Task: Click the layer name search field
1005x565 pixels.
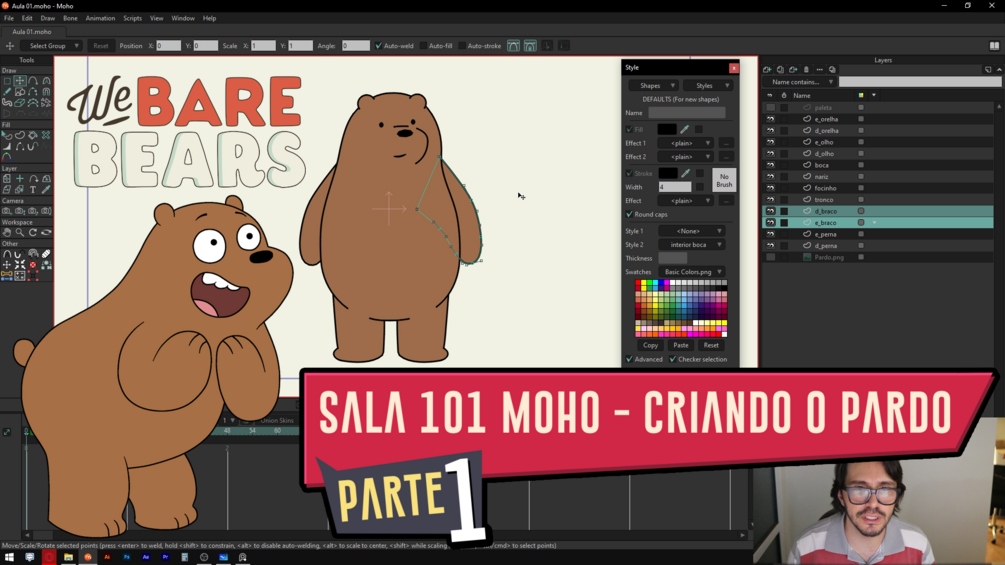Action: point(920,82)
